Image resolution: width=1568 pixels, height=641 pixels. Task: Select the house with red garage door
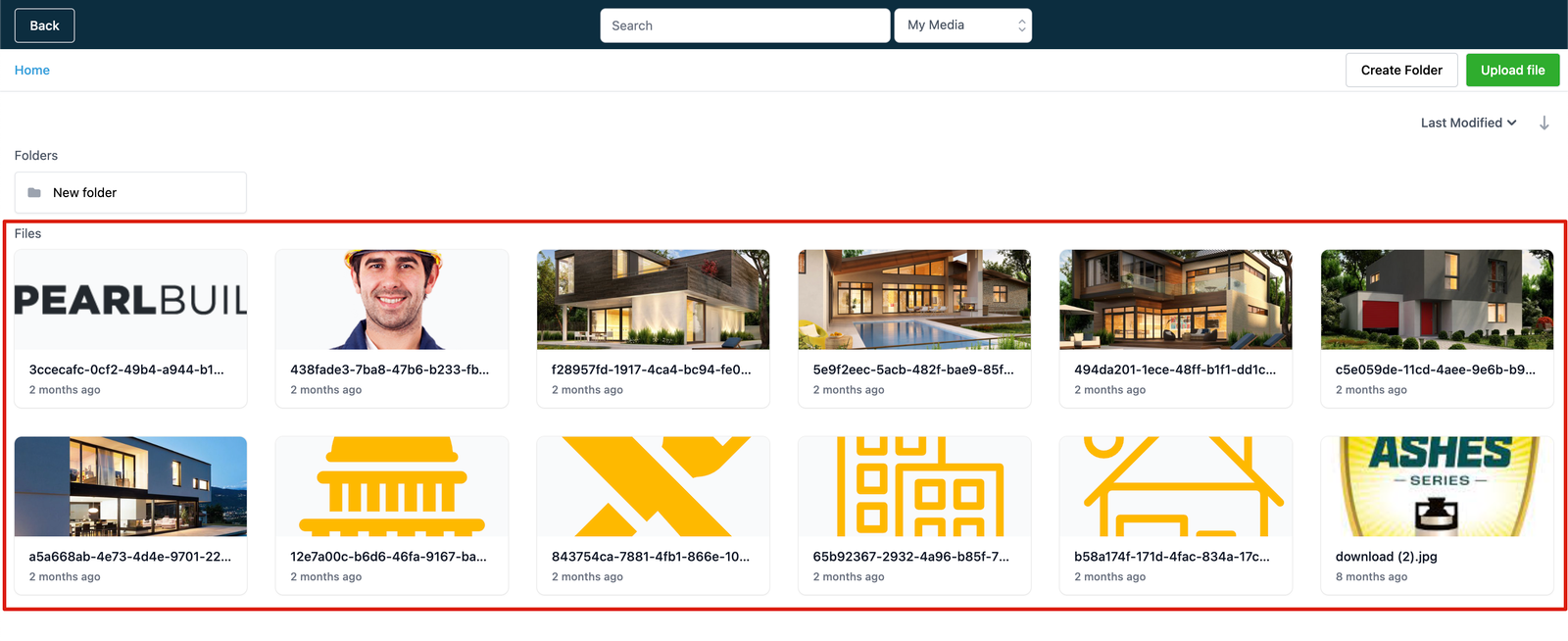(1437, 300)
